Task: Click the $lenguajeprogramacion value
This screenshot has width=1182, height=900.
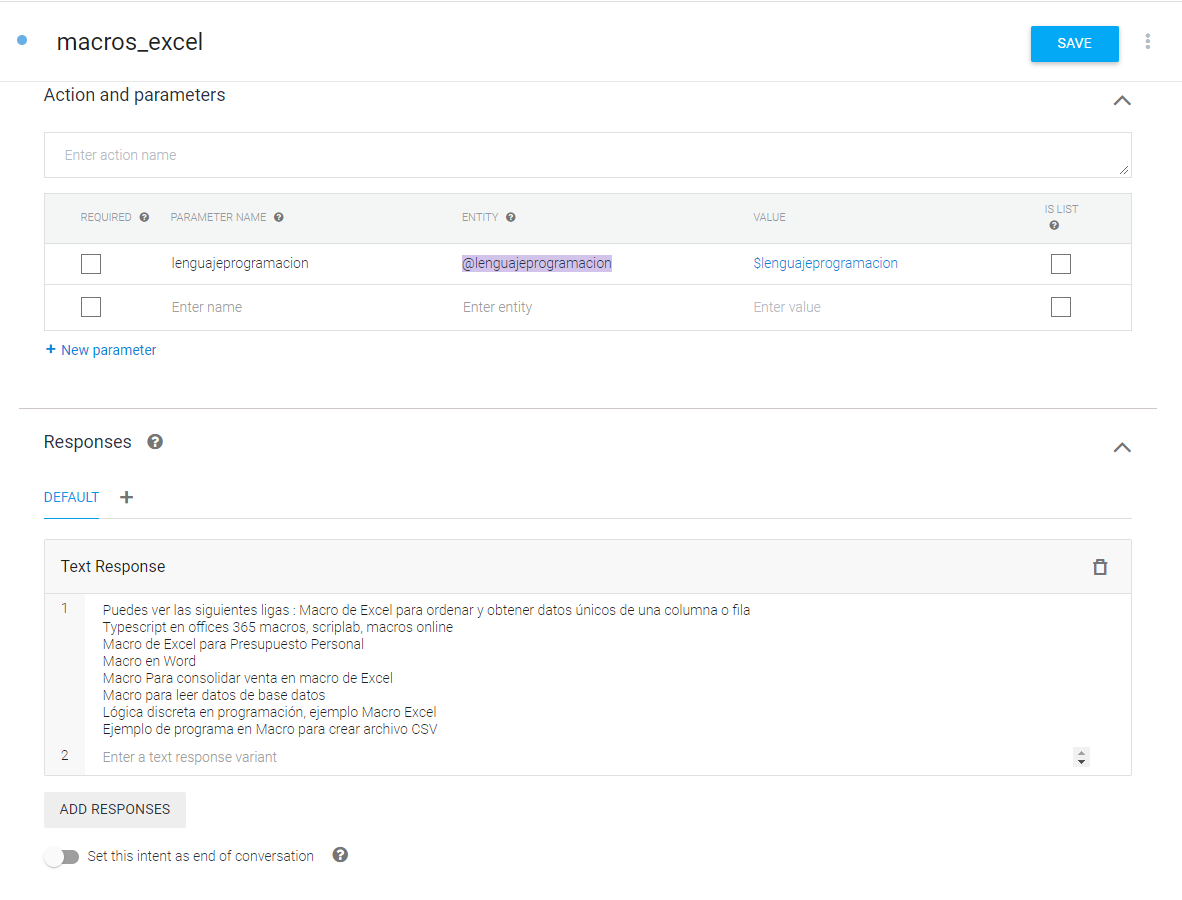Action: [x=825, y=263]
